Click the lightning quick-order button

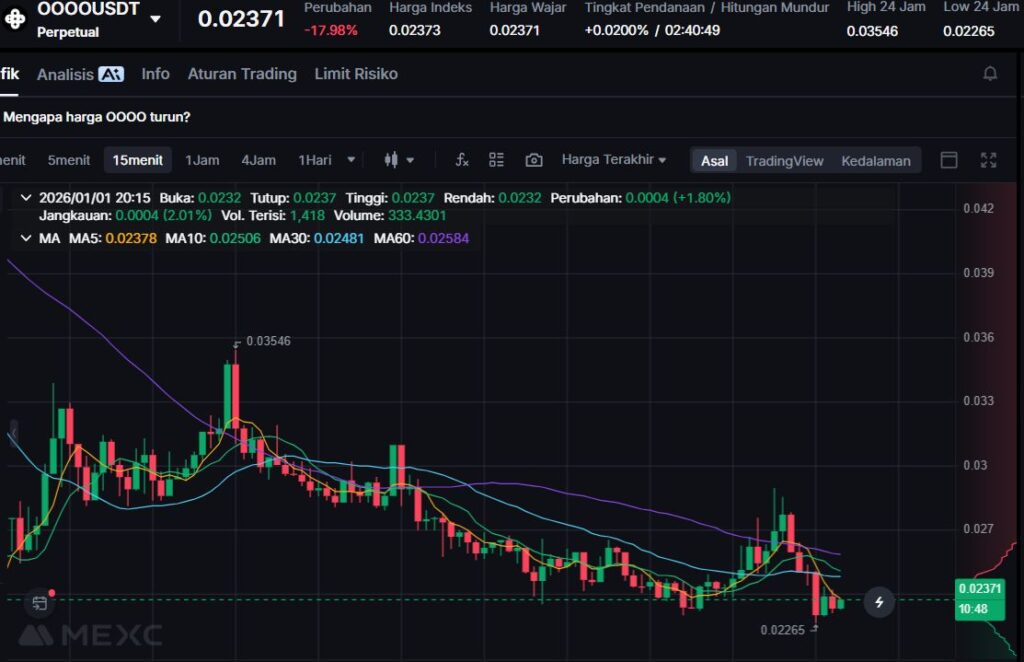point(879,602)
